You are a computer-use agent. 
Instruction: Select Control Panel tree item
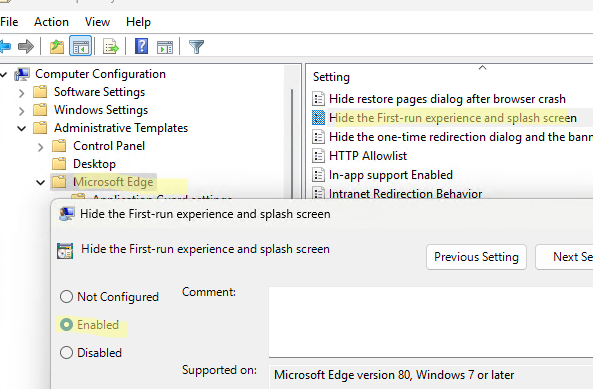(109, 146)
